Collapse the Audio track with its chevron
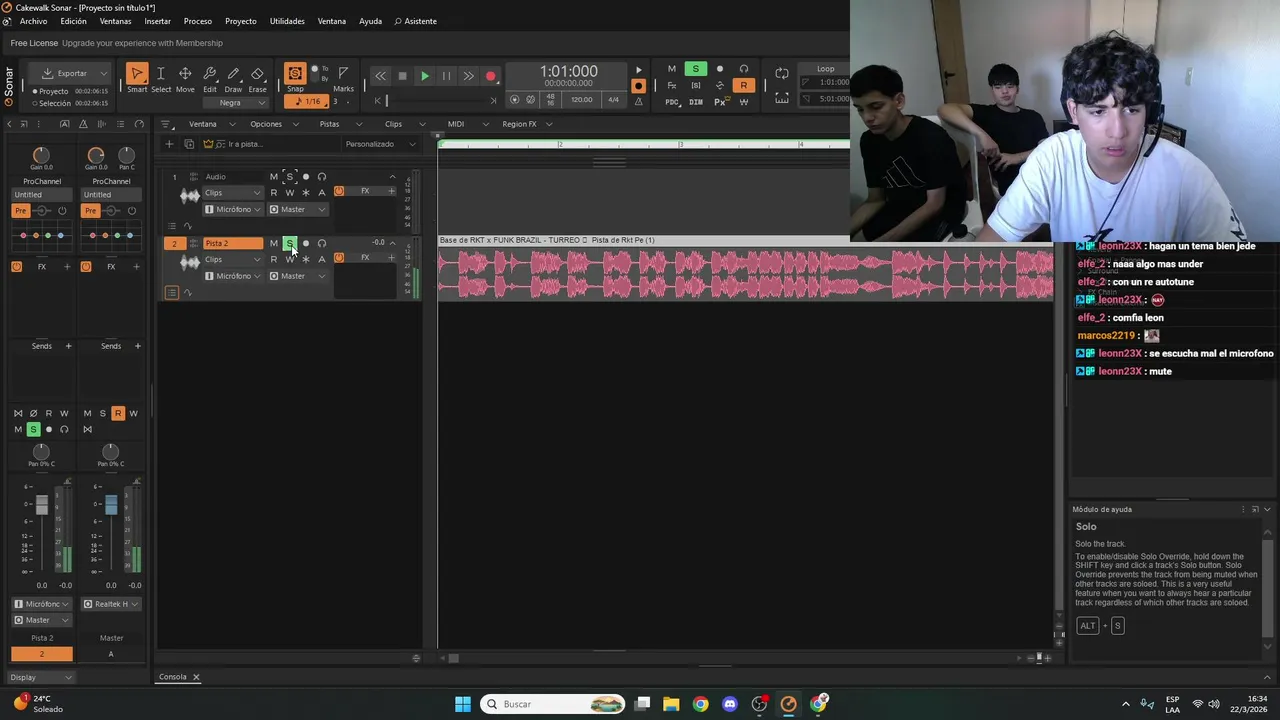This screenshot has width=1280, height=720. click(392, 177)
